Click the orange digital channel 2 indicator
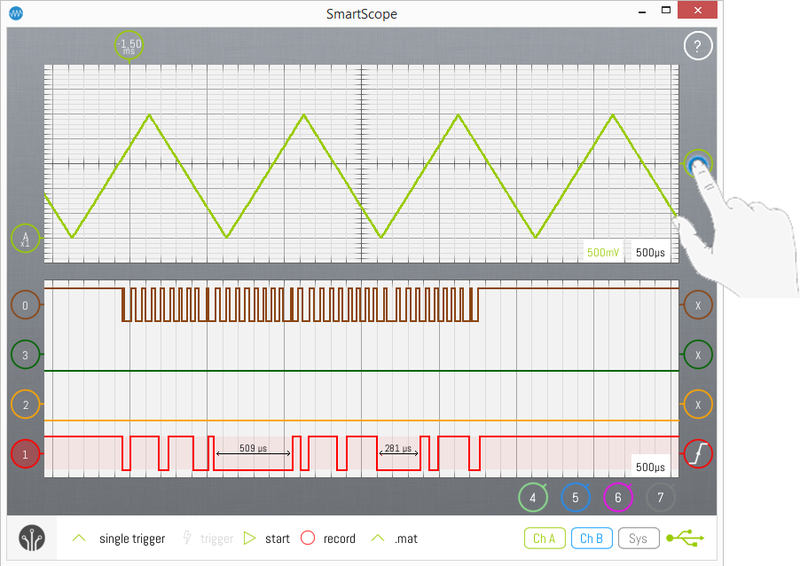 click(25, 404)
